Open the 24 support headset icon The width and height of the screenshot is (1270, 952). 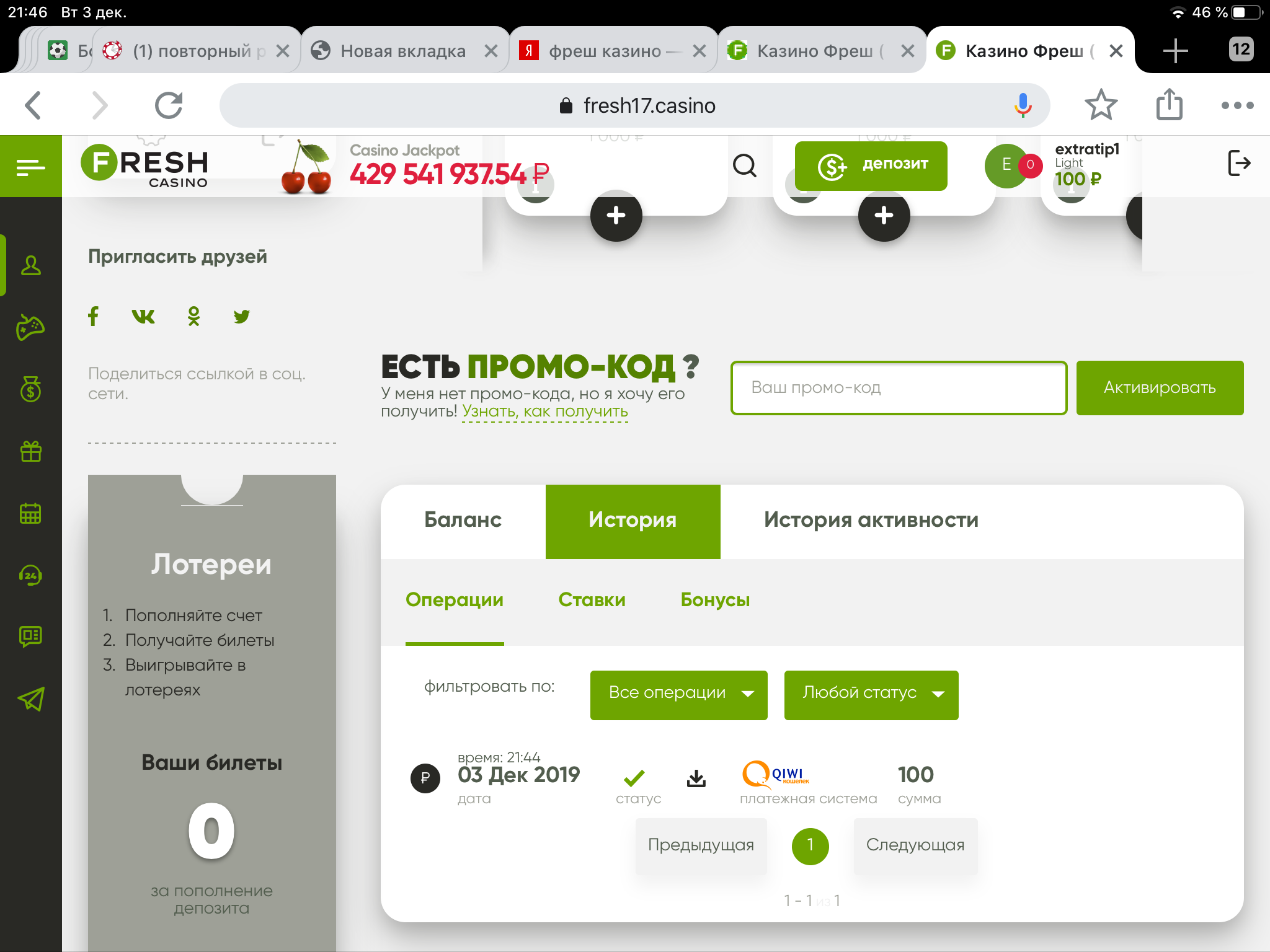(30, 575)
